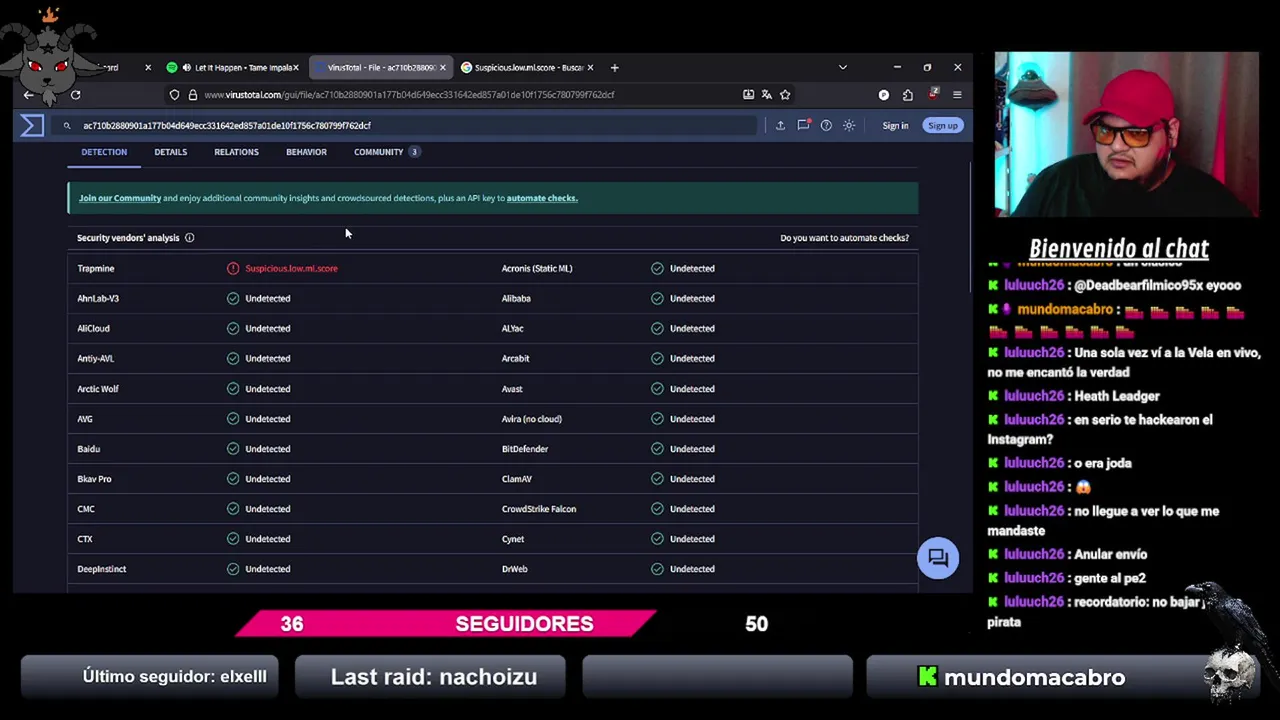Click the green check icon in Acronis row
The width and height of the screenshot is (1280, 720).
(x=657, y=268)
